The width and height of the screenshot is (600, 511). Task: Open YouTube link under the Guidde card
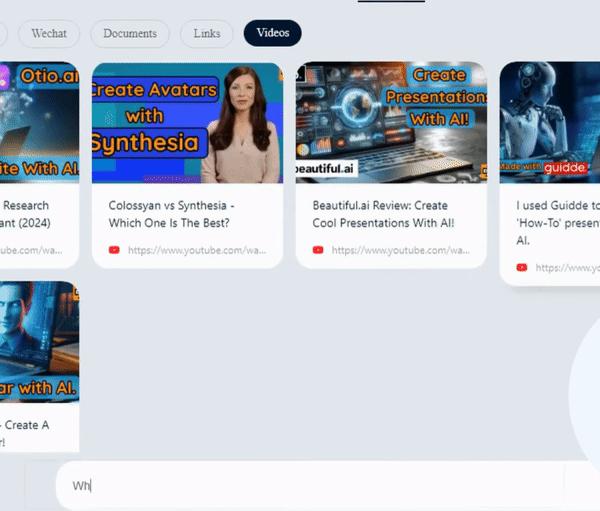click(567, 268)
